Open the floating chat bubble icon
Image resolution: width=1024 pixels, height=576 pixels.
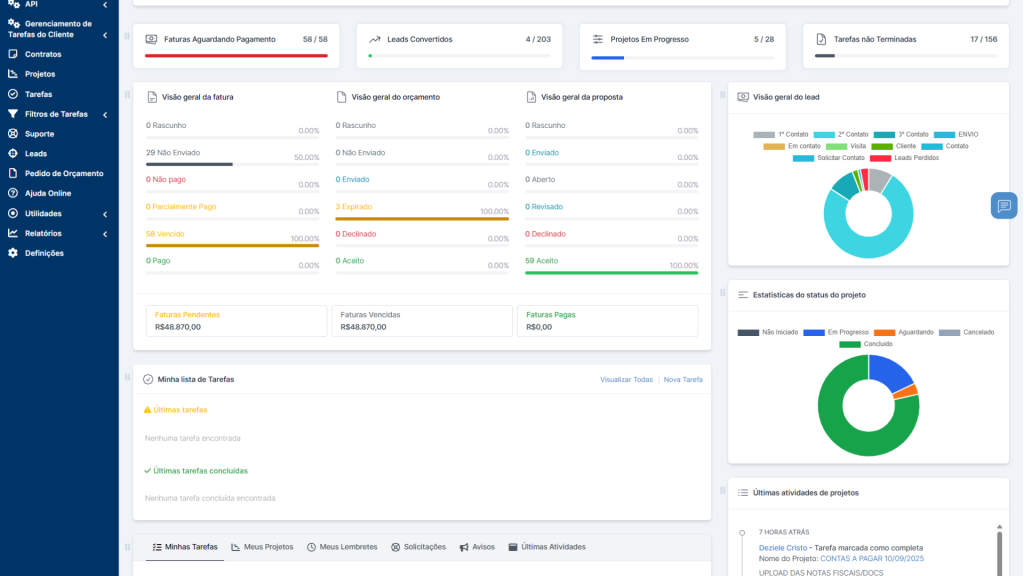[1004, 206]
